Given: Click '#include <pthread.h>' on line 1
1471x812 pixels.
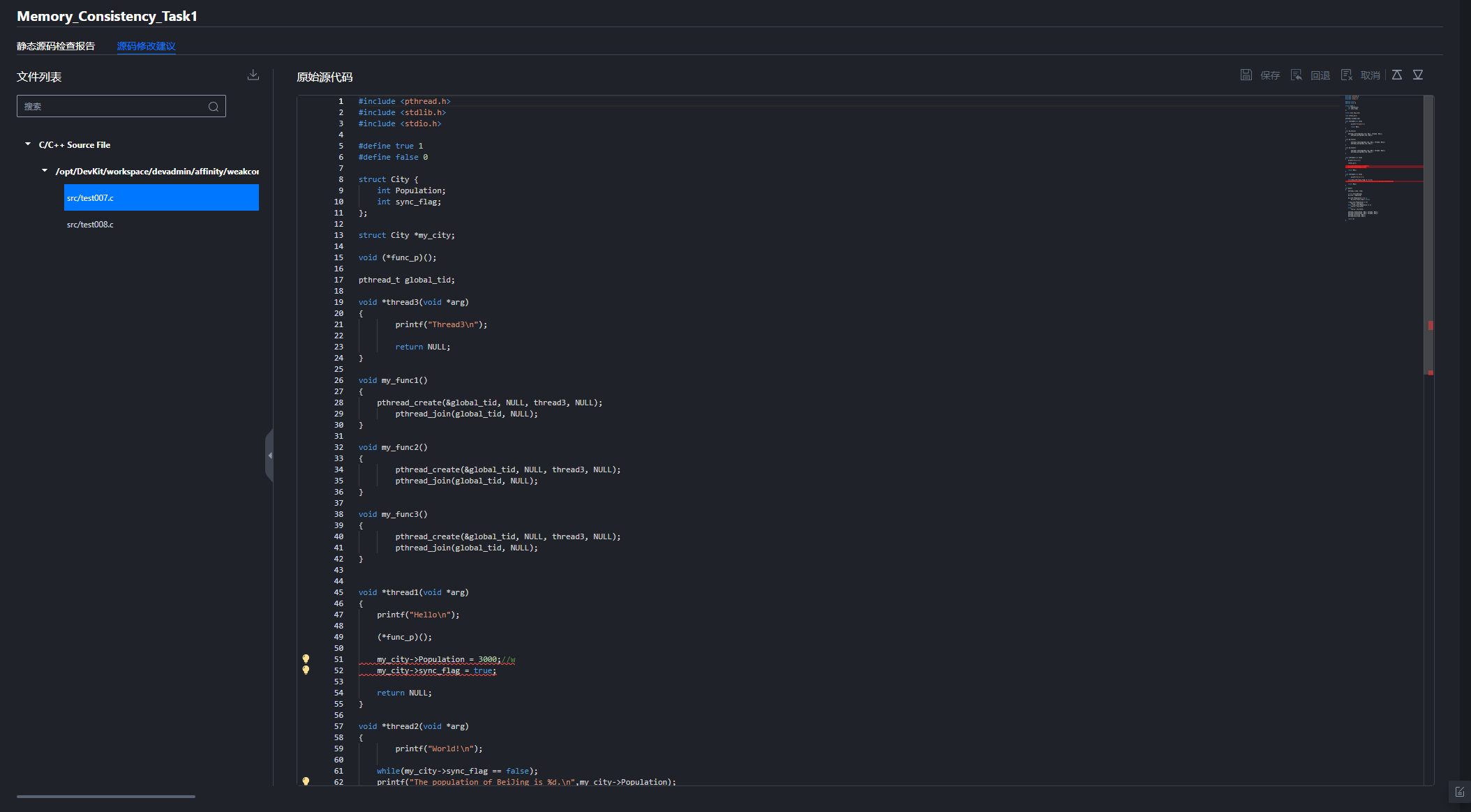Looking at the screenshot, I should point(405,101).
